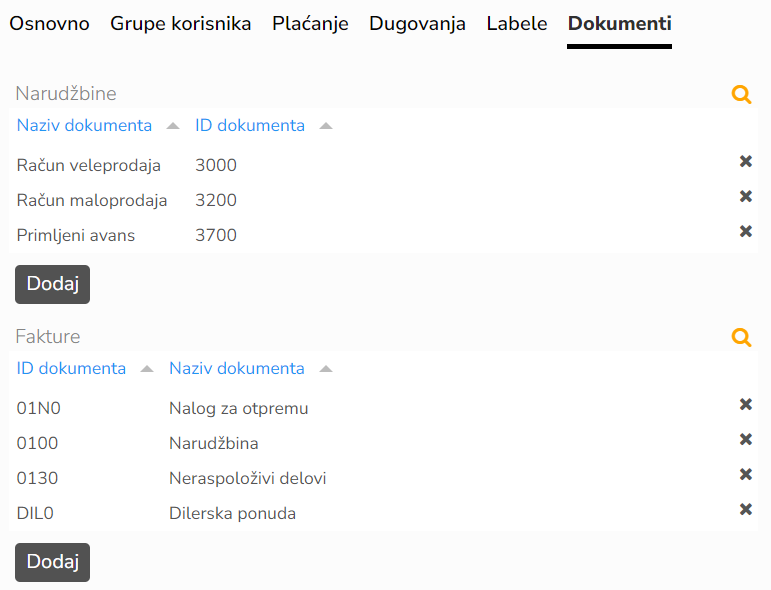Switch to the Osnovno tab
Screen dimensions: 771x590
click(x=49, y=24)
